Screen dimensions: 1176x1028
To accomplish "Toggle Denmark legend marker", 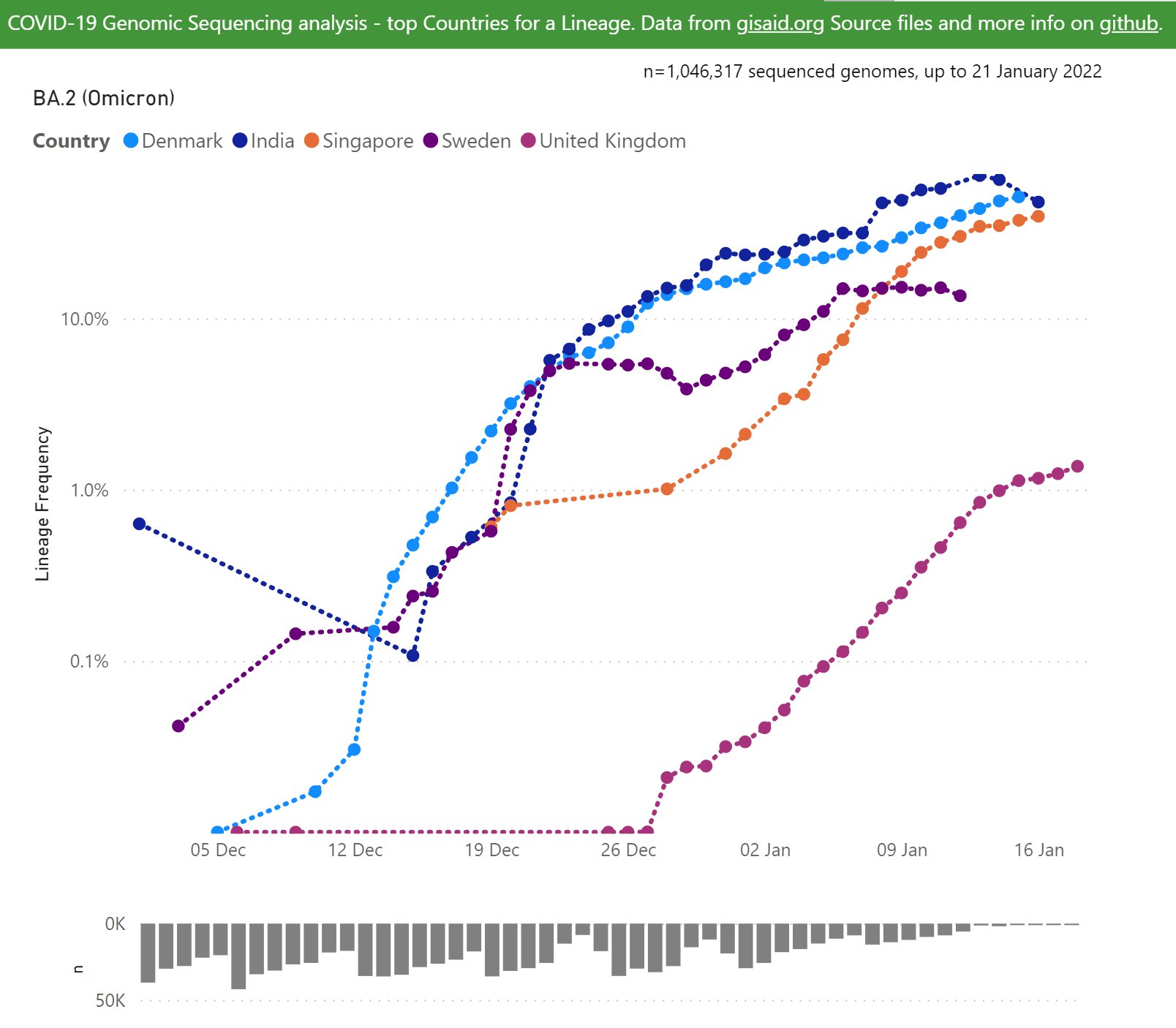I will [131, 140].
